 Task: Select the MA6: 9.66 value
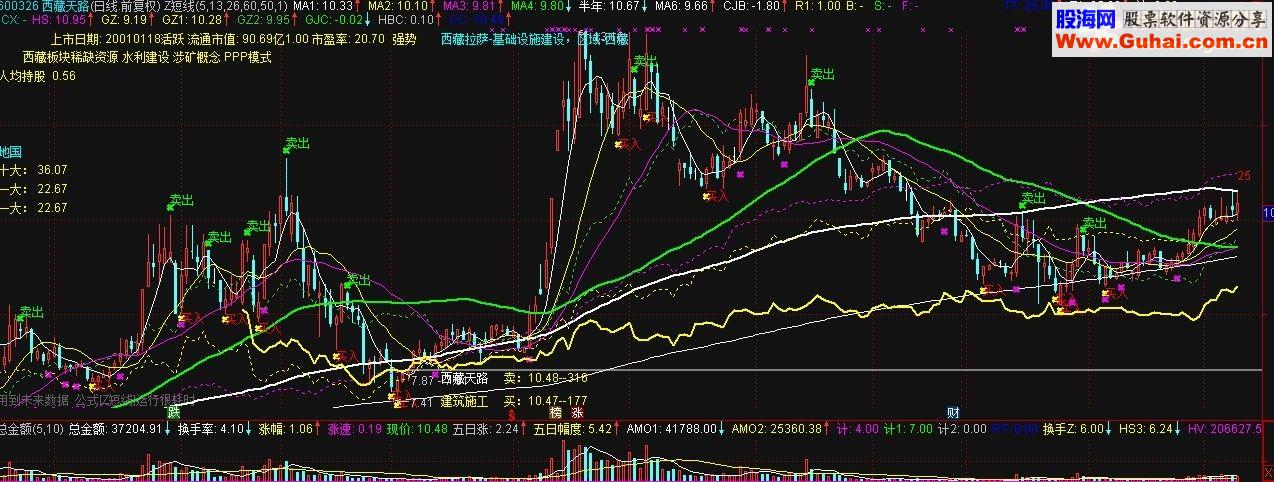coord(682,6)
